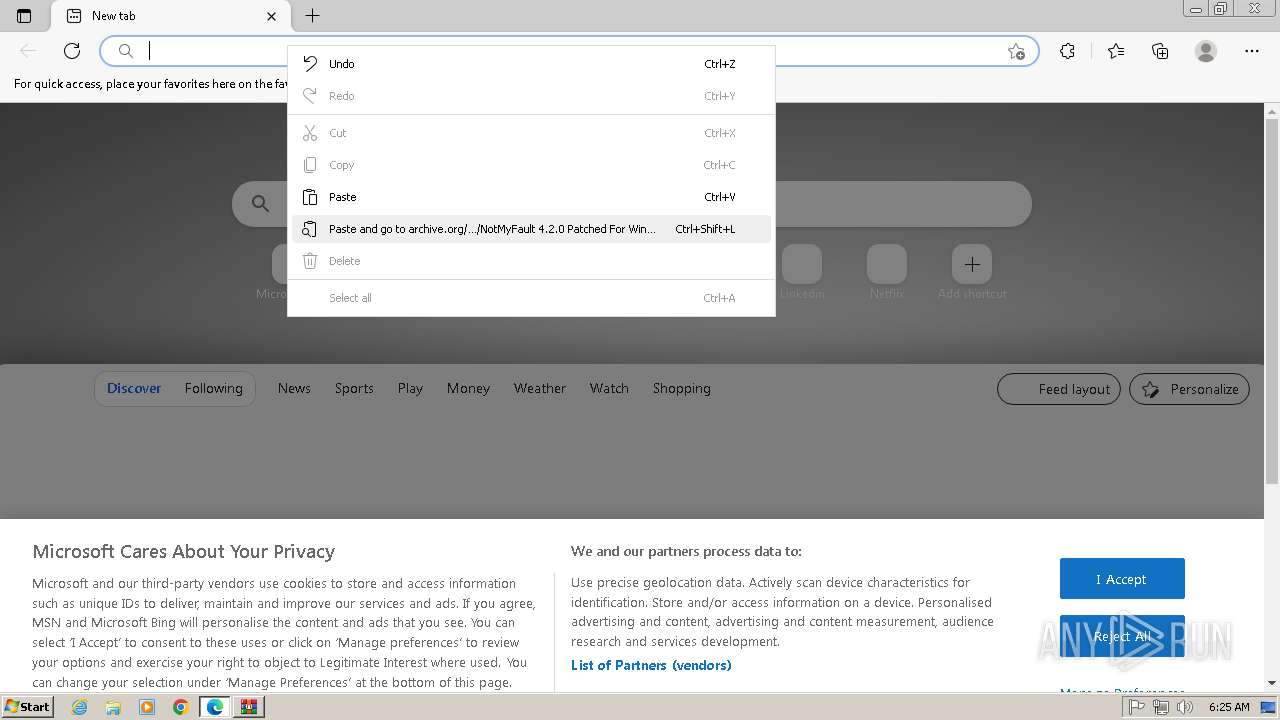Image resolution: width=1280 pixels, height=720 pixels.
Task: Choose Paste from the context menu
Action: [x=531, y=197]
